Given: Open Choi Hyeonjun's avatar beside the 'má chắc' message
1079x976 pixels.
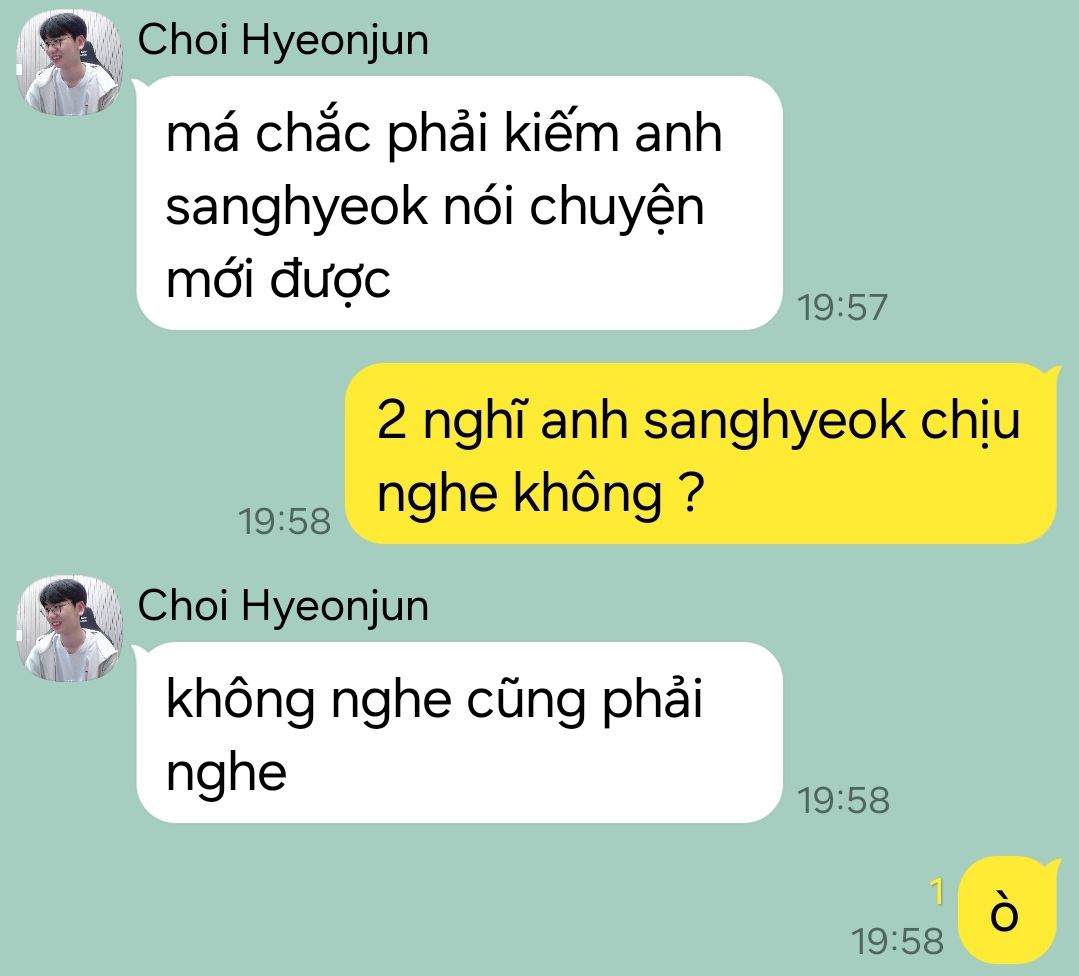Looking at the screenshot, I should click(70, 62).
